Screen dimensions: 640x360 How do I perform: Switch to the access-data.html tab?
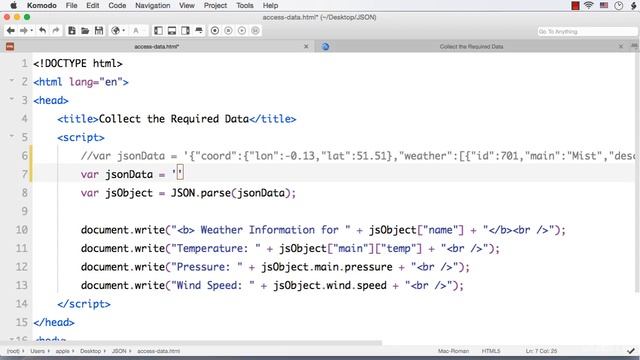click(157, 47)
